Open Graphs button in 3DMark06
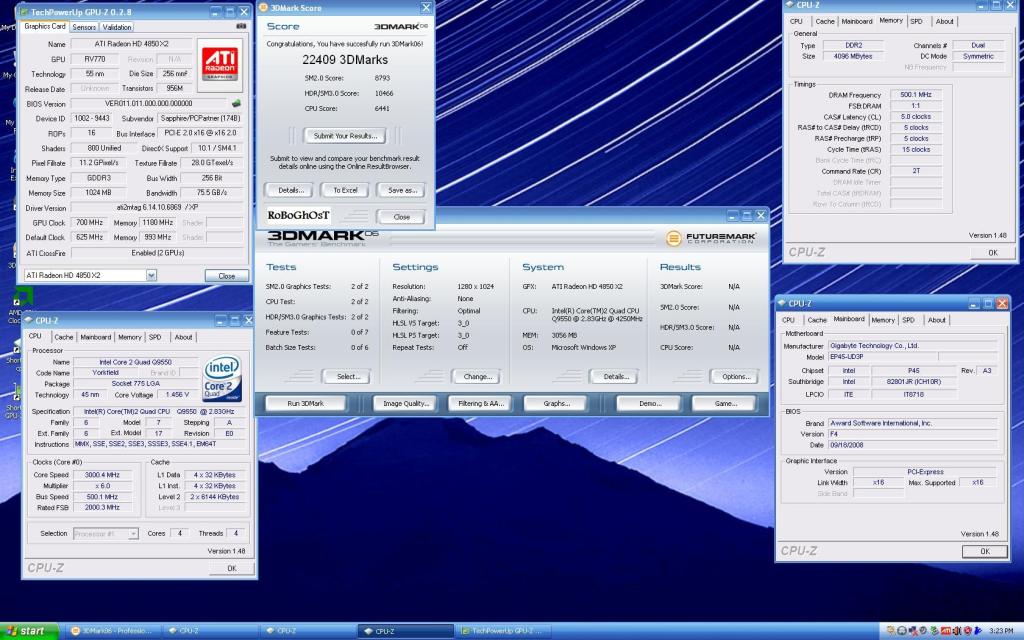 click(556, 404)
